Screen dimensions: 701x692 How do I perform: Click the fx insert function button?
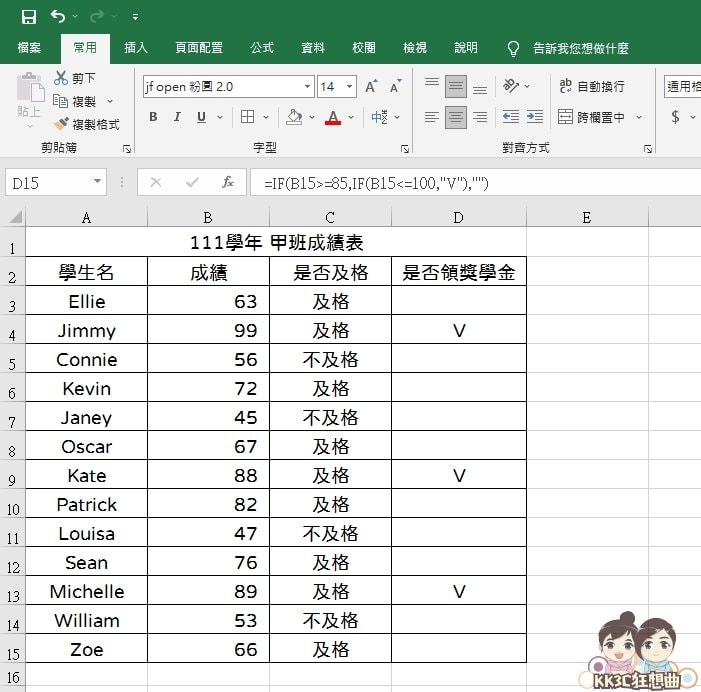[x=228, y=182]
